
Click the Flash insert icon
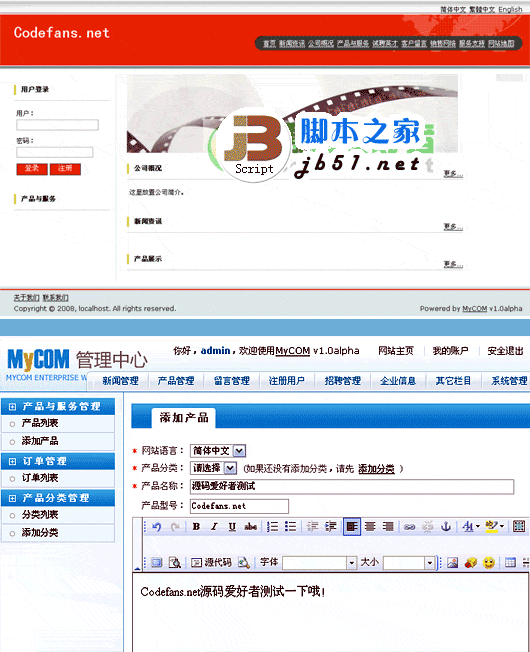tap(471, 563)
